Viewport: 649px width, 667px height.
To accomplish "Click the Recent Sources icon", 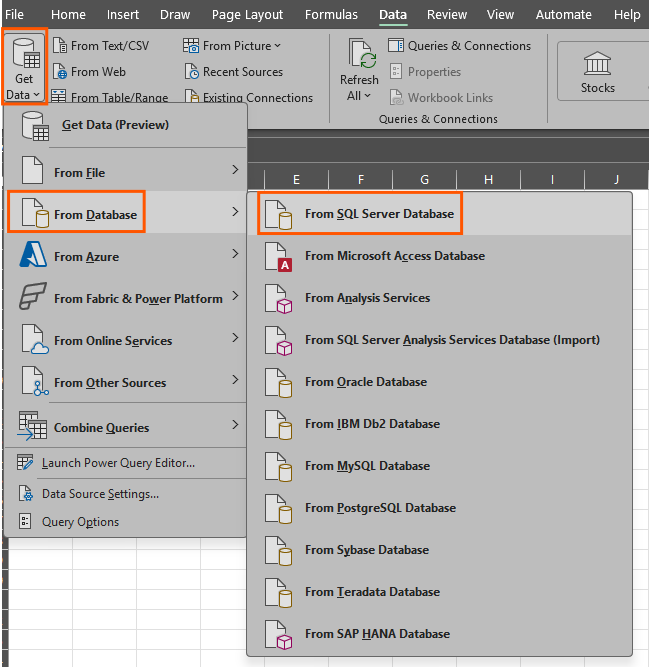I will 191,71.
